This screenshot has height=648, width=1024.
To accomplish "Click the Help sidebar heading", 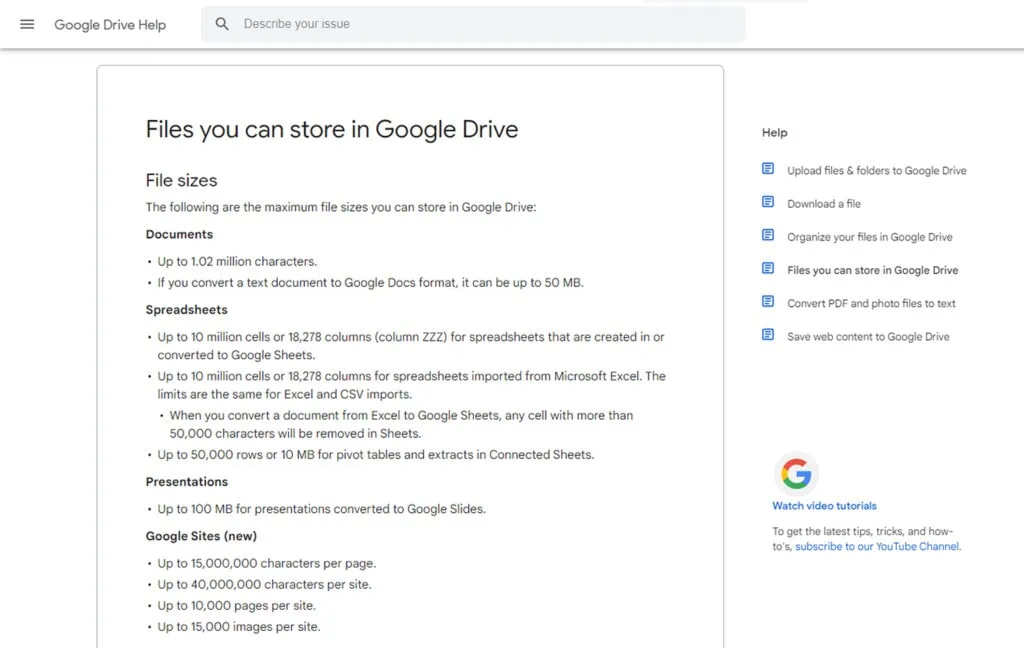I will pyautogui.click(x=775, y=133).
